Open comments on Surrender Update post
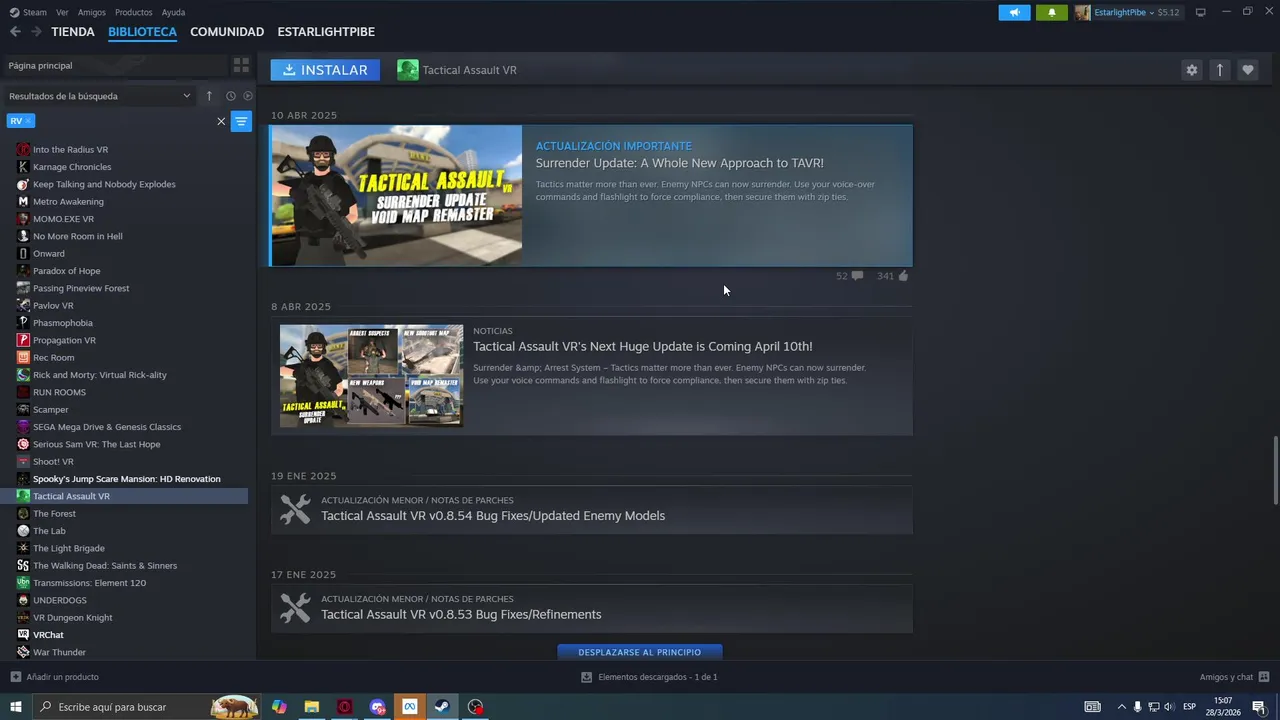The width and height of the screenshot is (1280, 720). coord(857,276)
